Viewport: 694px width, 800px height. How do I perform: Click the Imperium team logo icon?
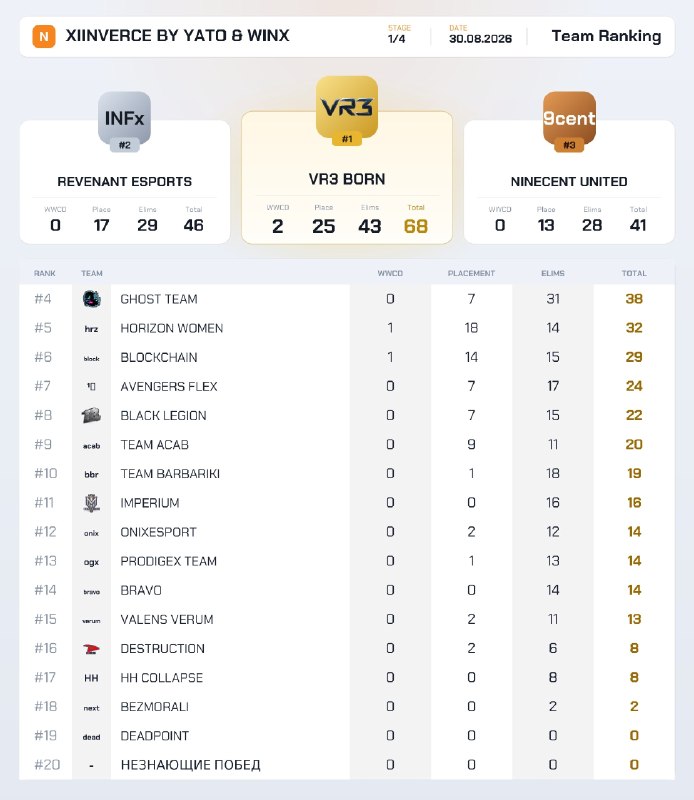(x=91, y=503)
